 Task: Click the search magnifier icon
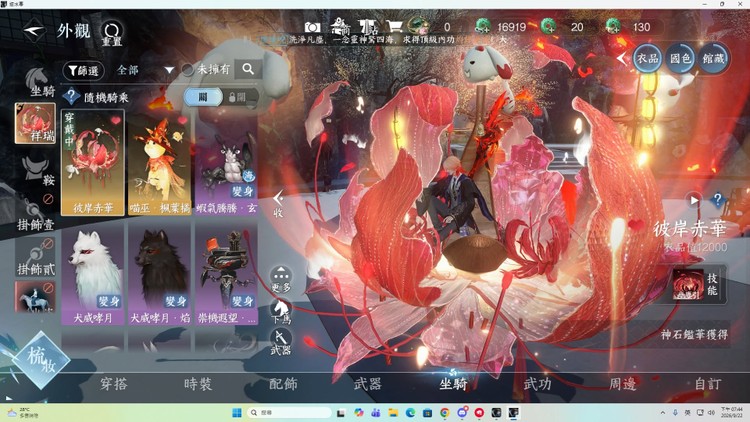tap(248, 69)
